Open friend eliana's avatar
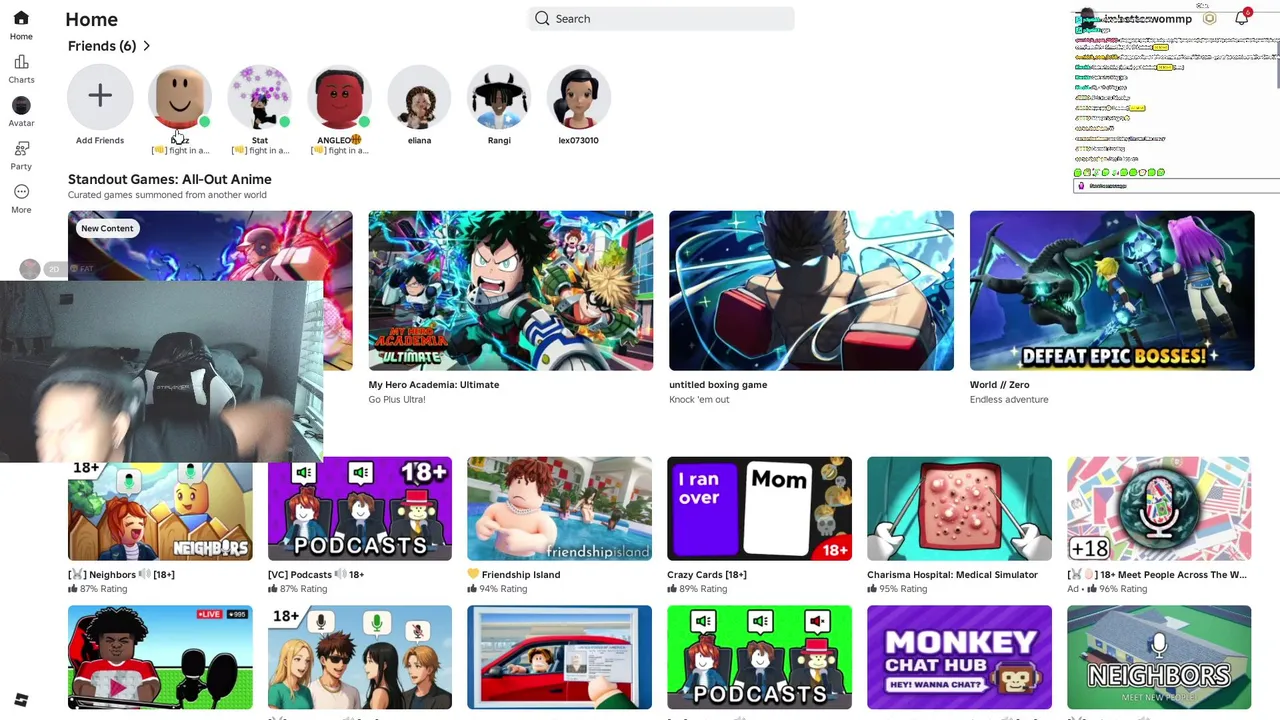 tap(419, 96)
